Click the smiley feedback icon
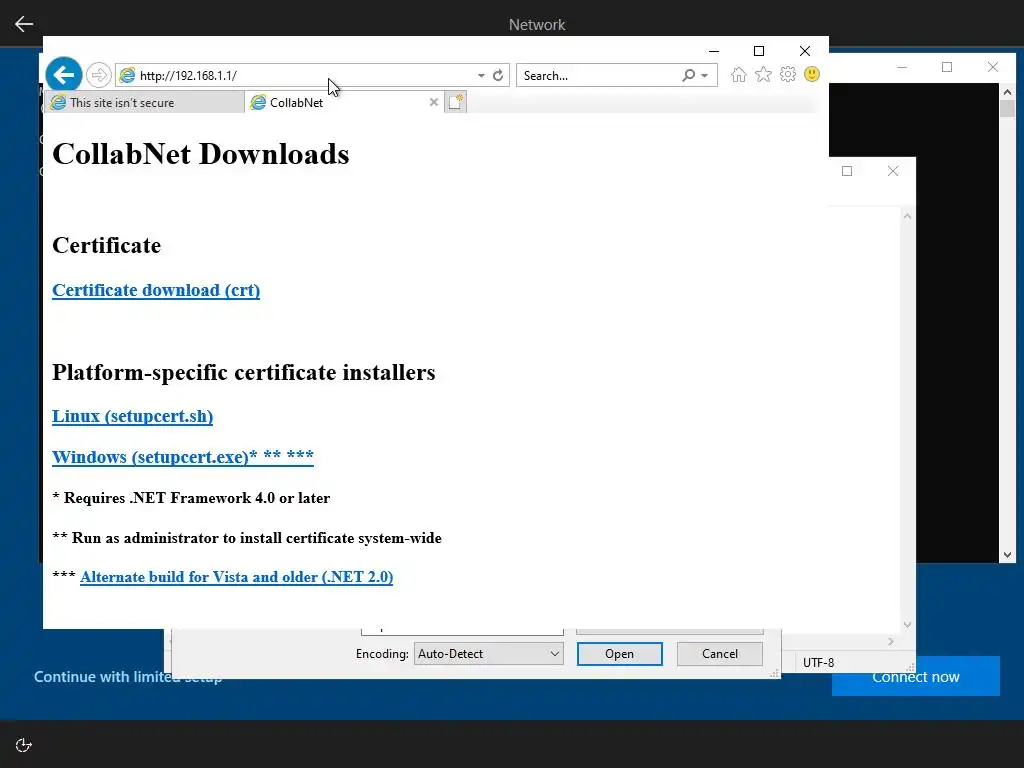The width and height of the screenshot is (1024, 768). click(812, 74)
